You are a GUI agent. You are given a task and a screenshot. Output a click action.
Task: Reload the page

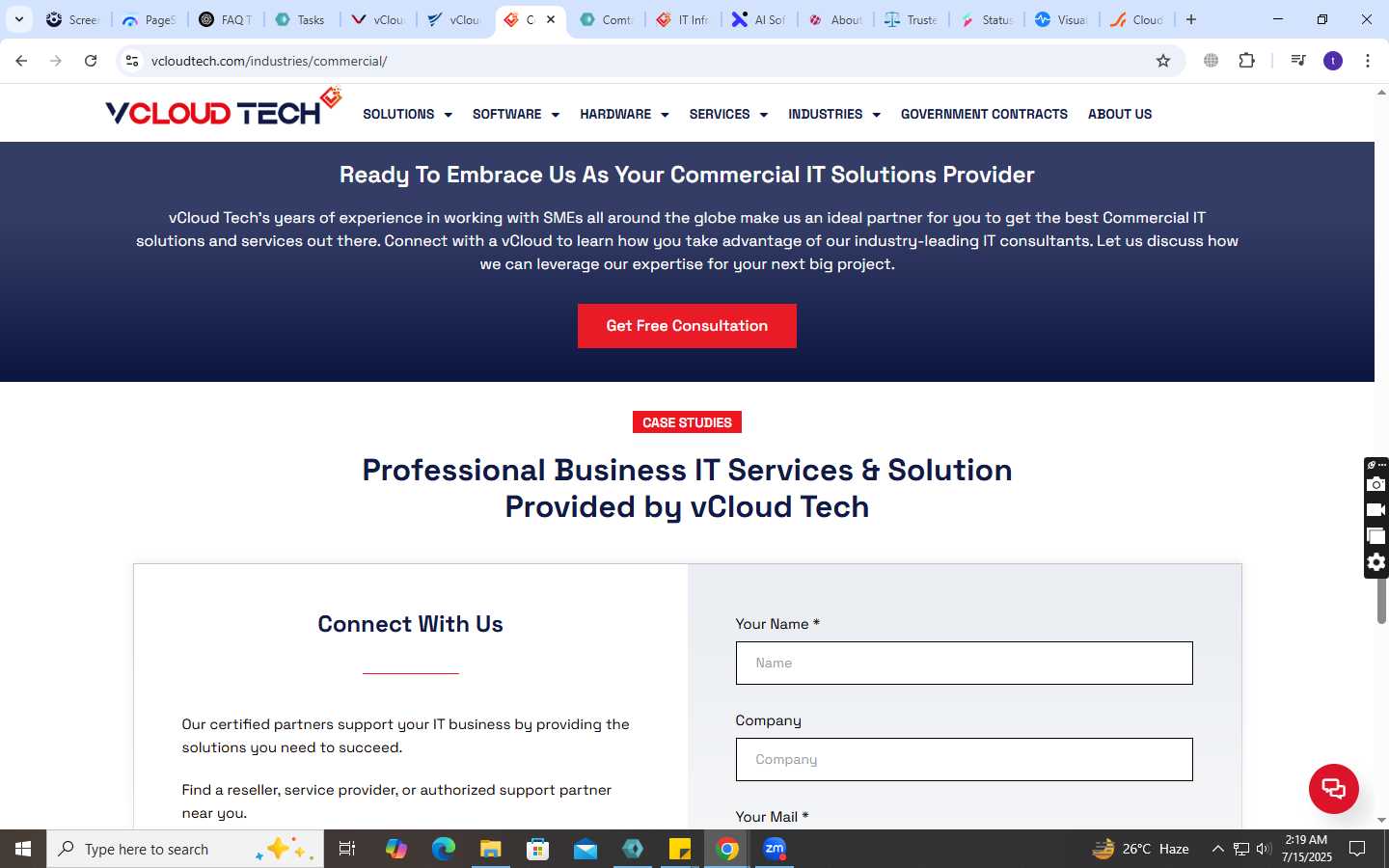[x=91, y=61]
